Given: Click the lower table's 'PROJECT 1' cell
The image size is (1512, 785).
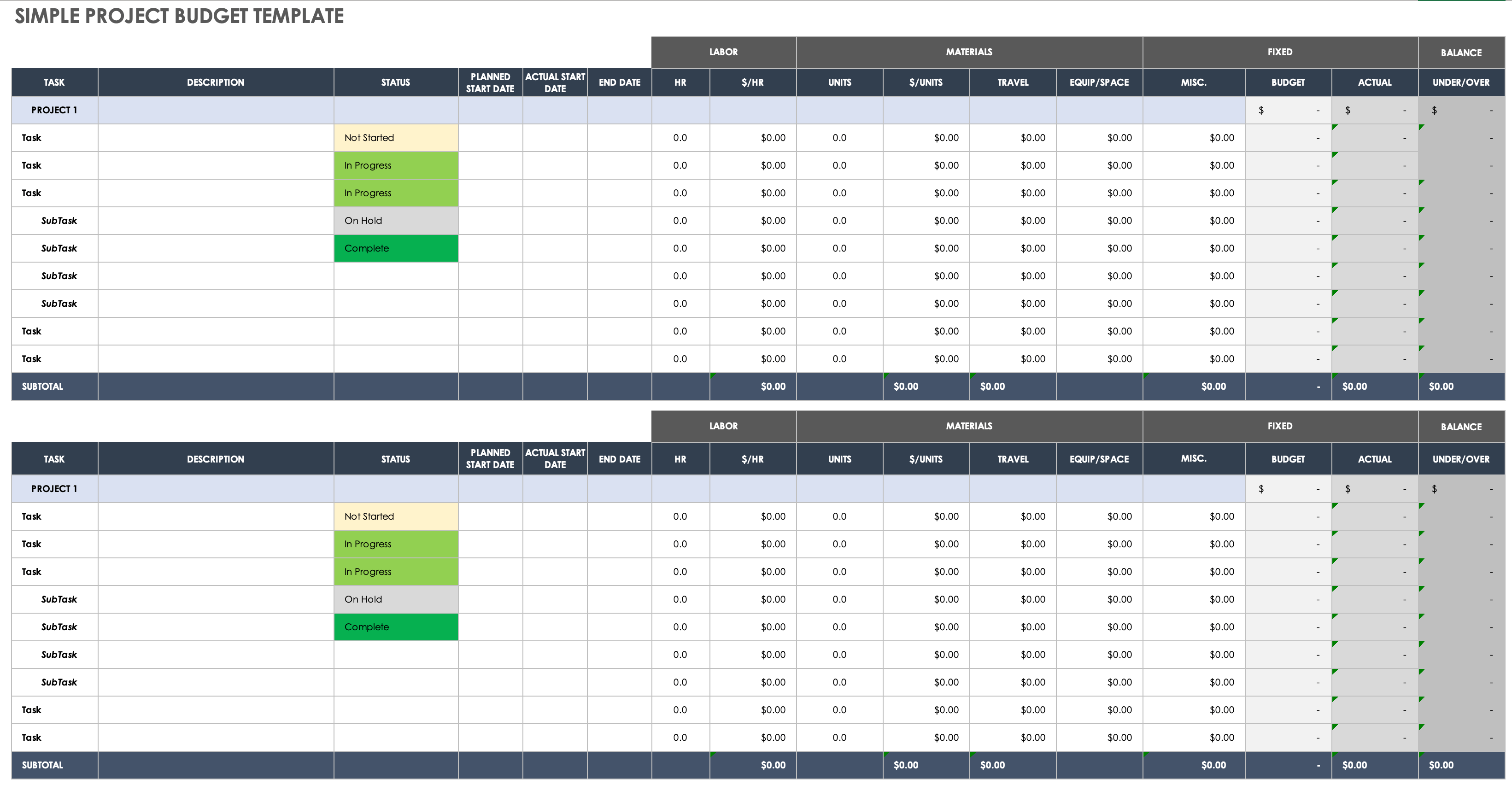Looking at the screenshot, I should [x=54, y=489].
